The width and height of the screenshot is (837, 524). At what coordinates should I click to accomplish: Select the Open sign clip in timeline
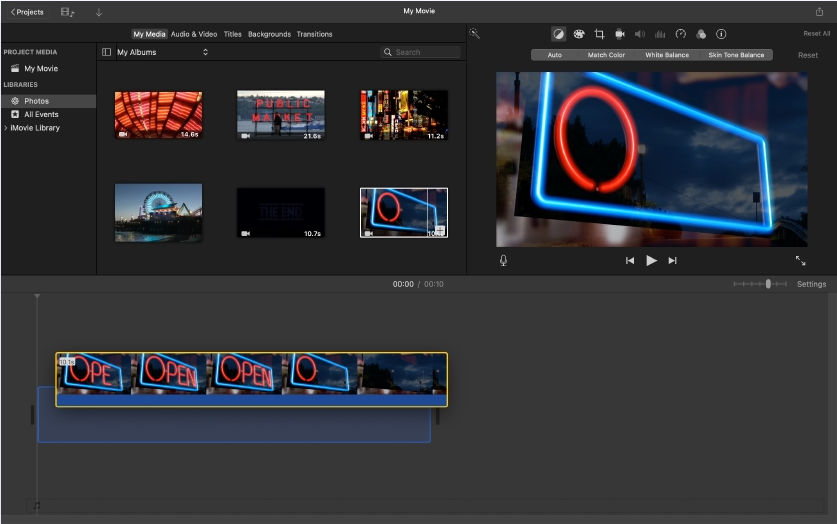click(251, 379)
